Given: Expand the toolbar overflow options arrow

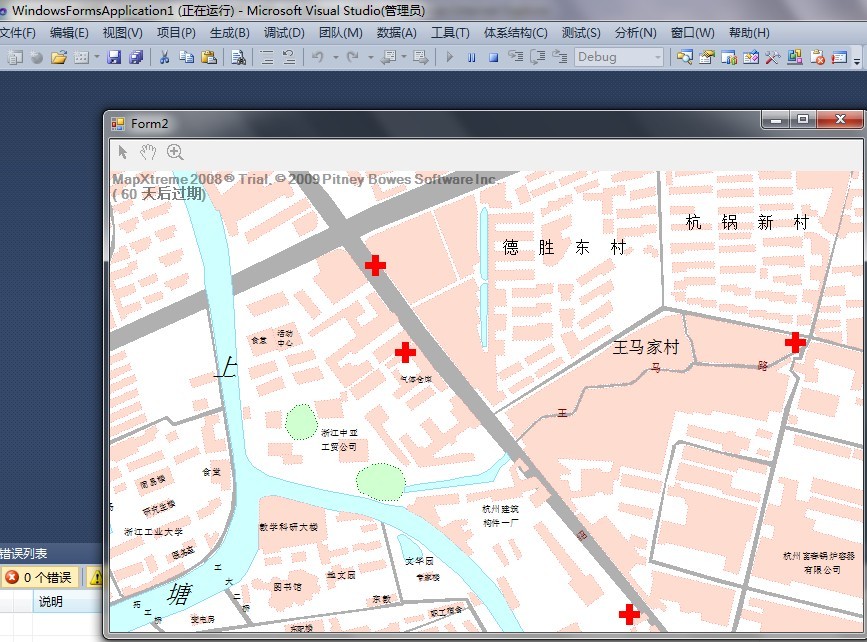Looking at the screenshot, I should coord(858,60).
